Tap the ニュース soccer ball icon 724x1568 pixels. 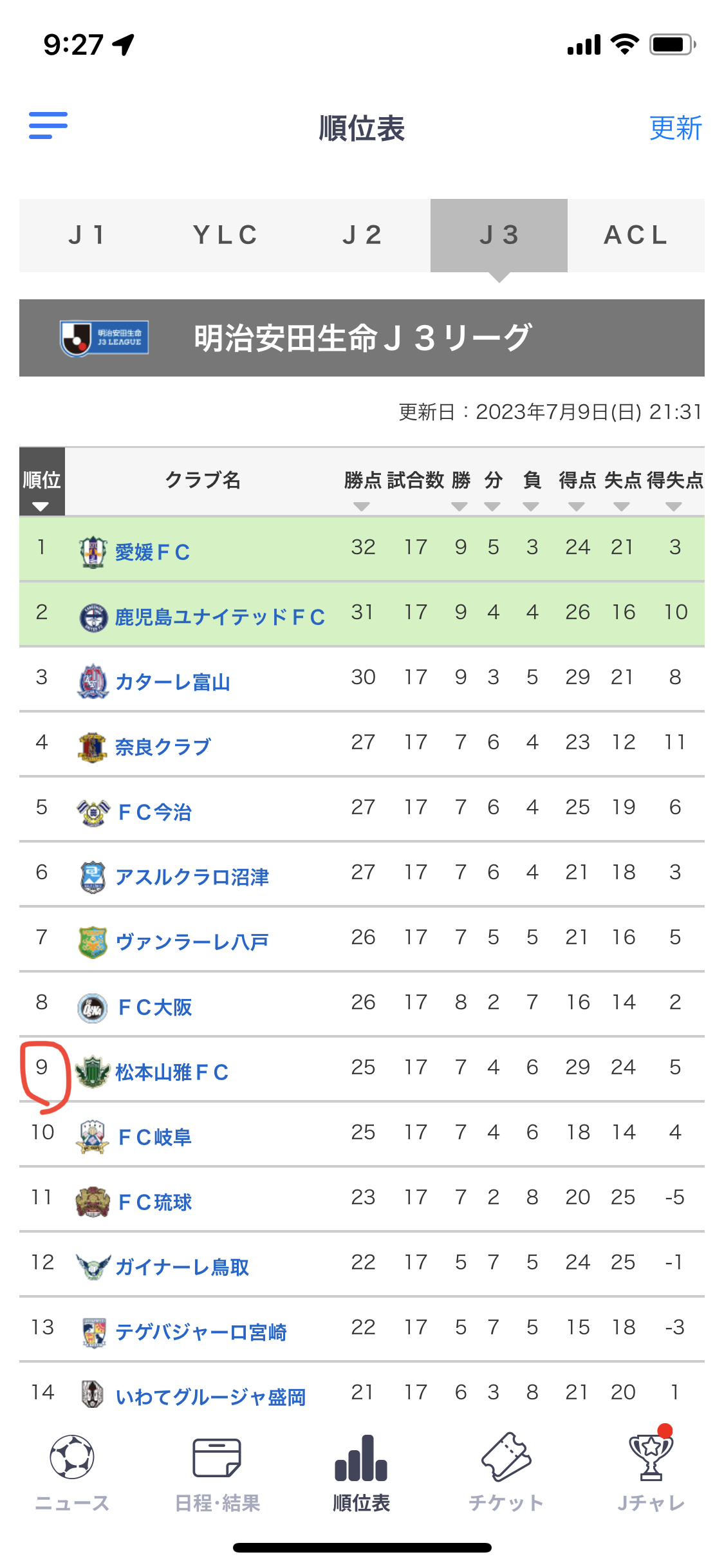tap(72, 1457)
